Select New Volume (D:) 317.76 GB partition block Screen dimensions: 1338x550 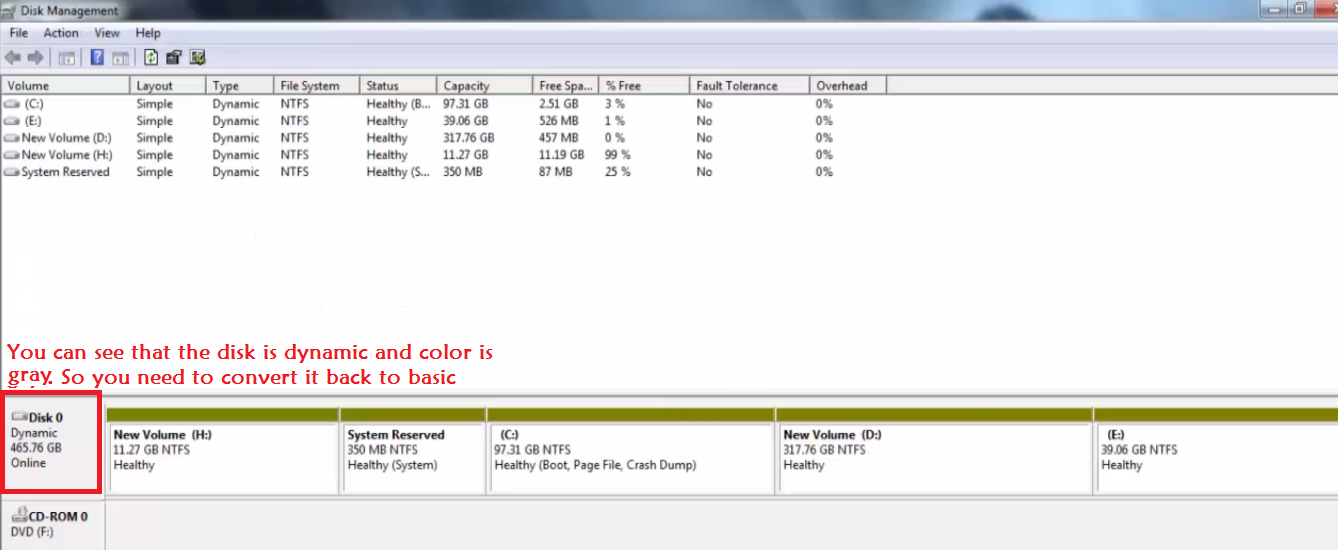[935, 450]
